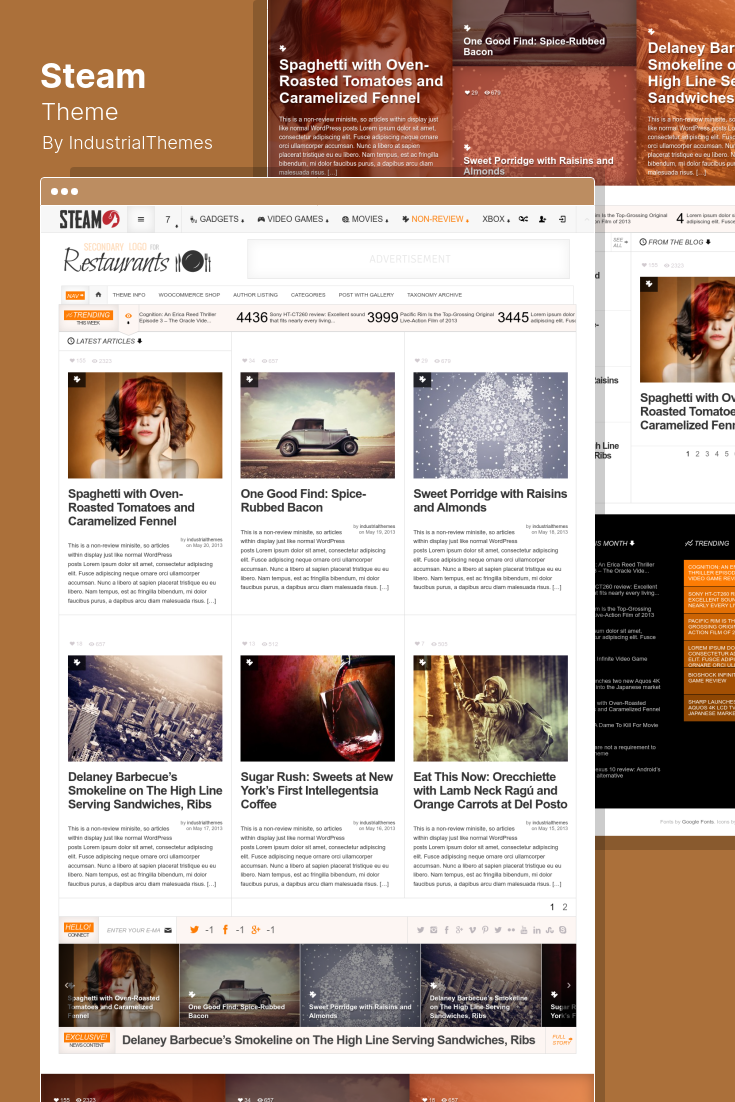Screen dimensions: 735x1102
Task: Open the city skyline article thumbnail
Action: pyautogui.click(x=145, y=708)
